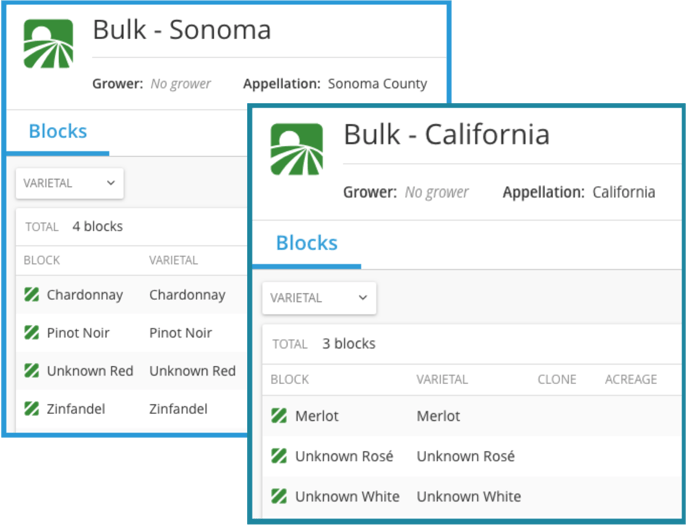The image size is (688, 526).
Task: Switch to Blocks tab in Bulk - Sonoma
Action: [58, 132]
